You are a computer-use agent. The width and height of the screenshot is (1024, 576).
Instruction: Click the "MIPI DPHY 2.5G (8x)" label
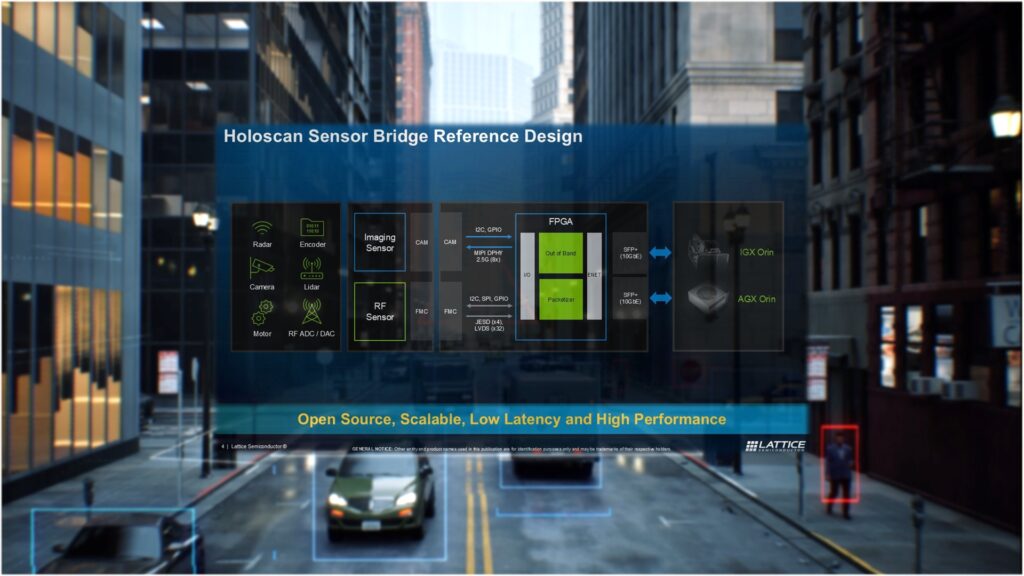click(x=488, y=256)
